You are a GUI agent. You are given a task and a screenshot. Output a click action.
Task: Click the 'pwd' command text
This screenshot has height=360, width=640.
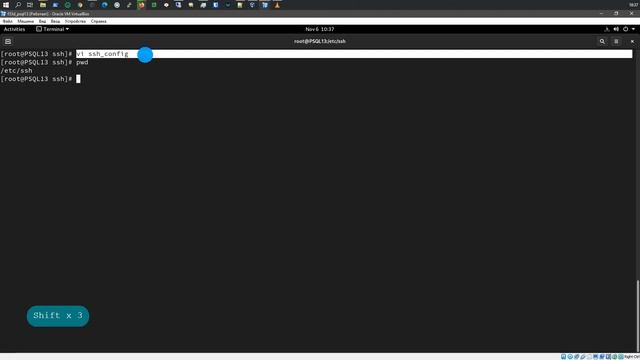tap(82, 62)
